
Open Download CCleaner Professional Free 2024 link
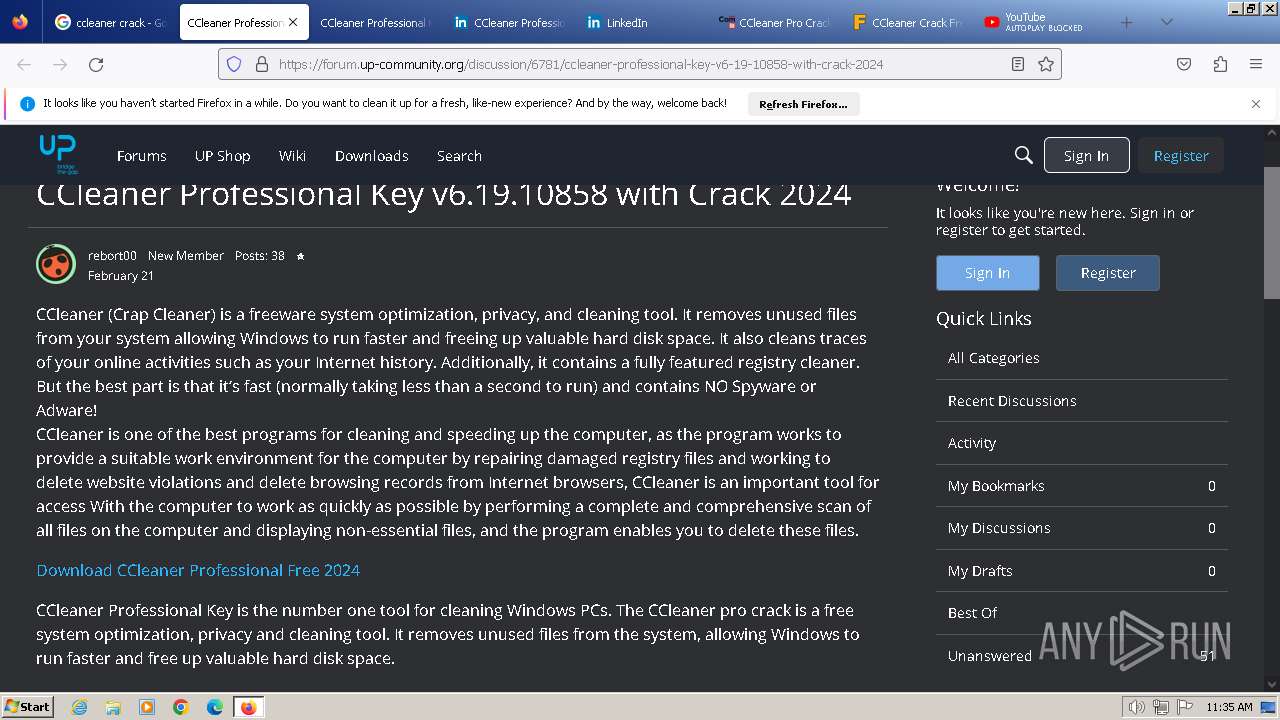198,570
